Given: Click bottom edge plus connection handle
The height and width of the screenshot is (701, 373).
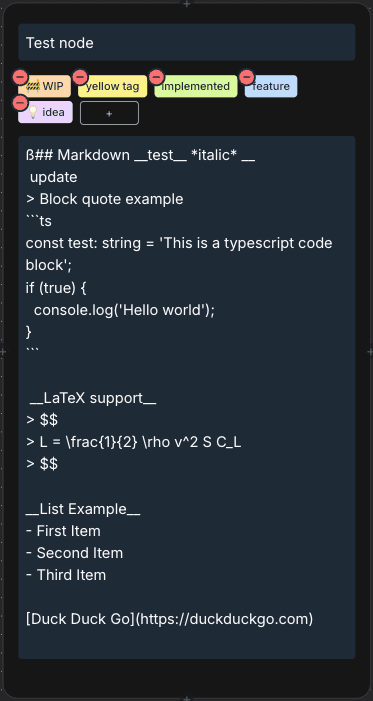Looking at the screenshot, I should tap(186, 698).
